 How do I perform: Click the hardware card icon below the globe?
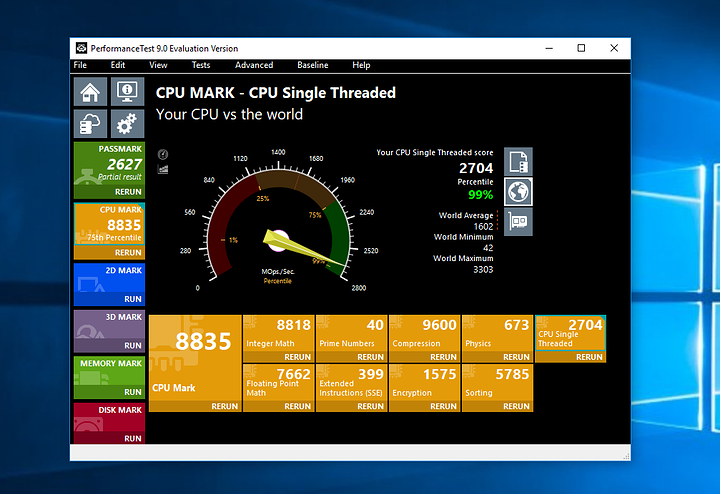(x=519, y=222)
